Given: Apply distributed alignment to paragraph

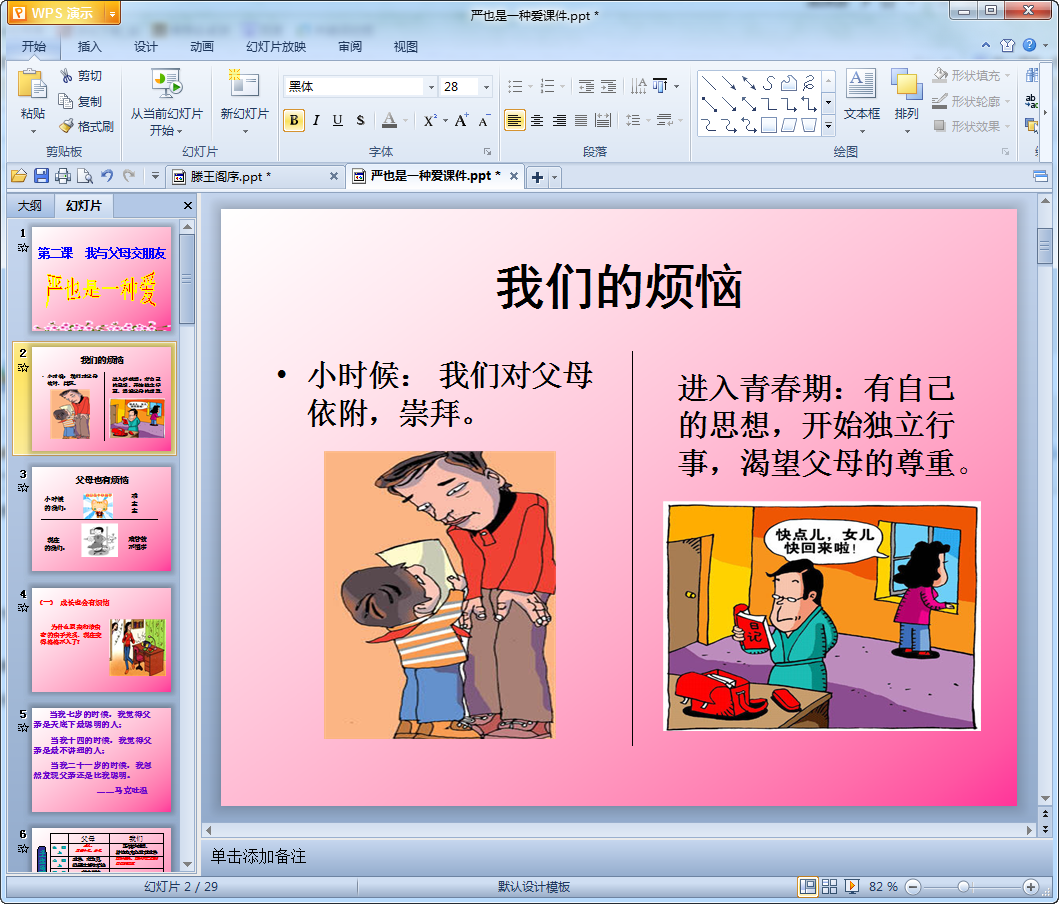Looking at the screenshot, I should (x=603, y=121).
